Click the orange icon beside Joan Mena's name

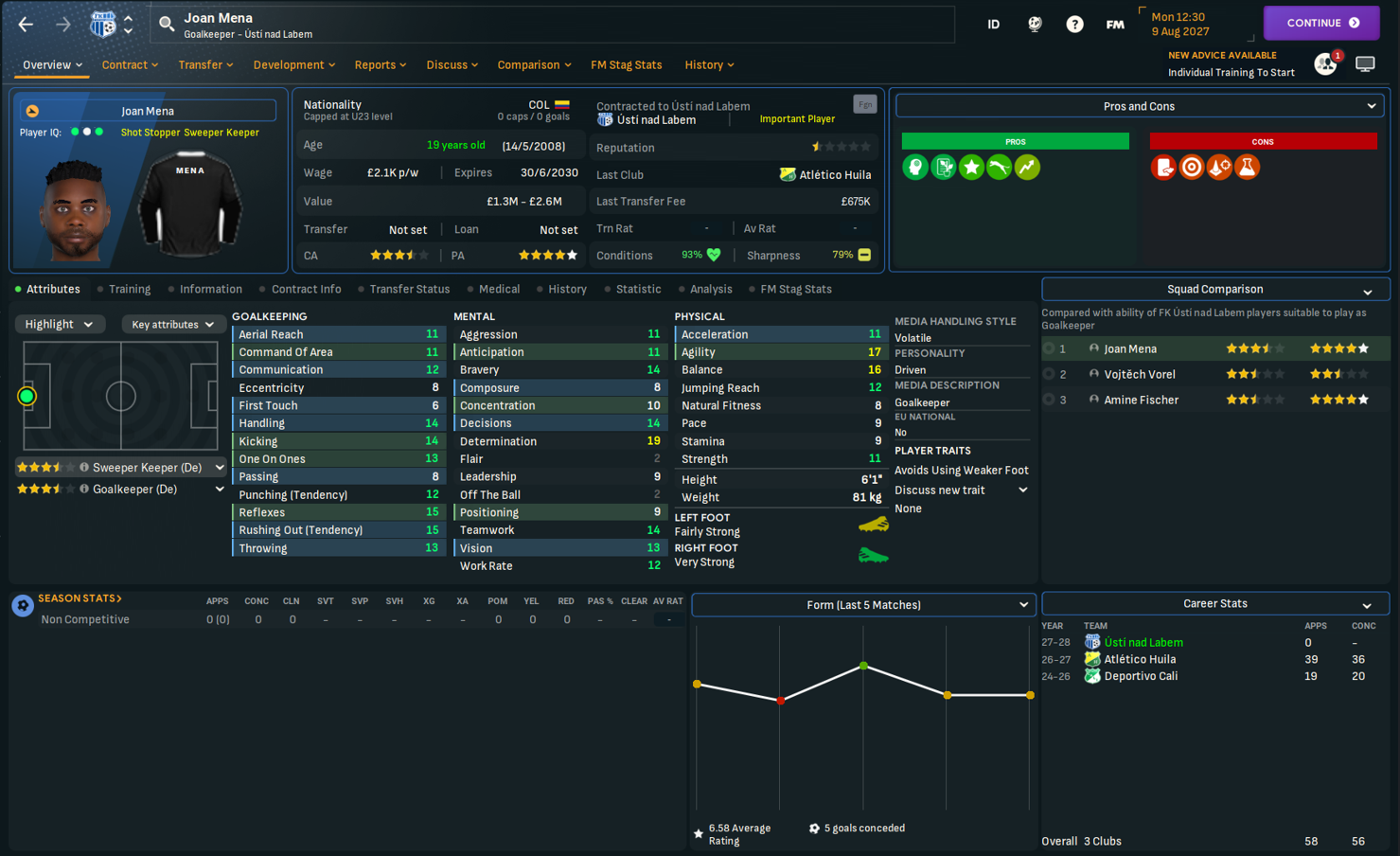(32, 111)
